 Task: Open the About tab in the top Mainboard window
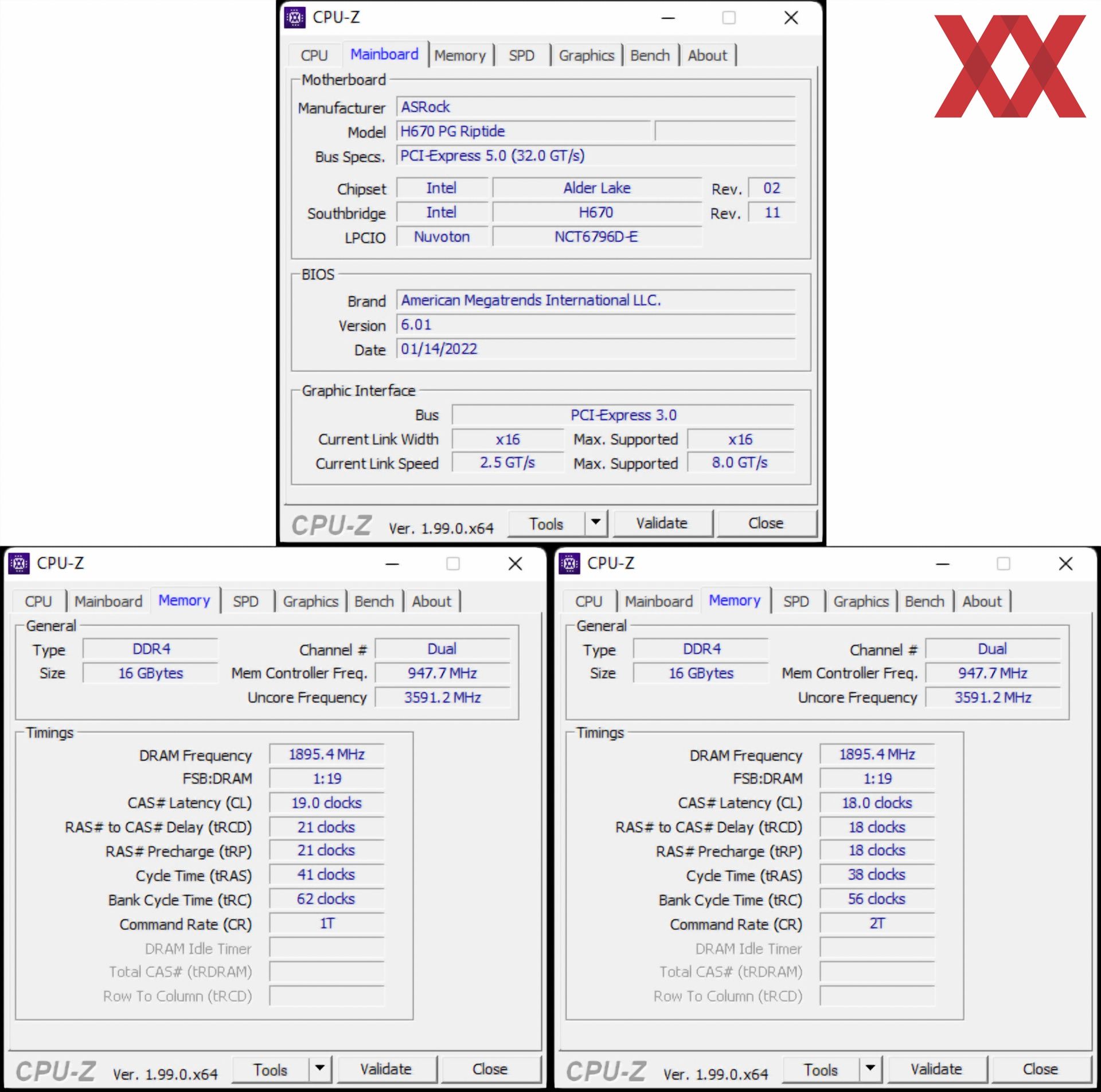(708, 56)
